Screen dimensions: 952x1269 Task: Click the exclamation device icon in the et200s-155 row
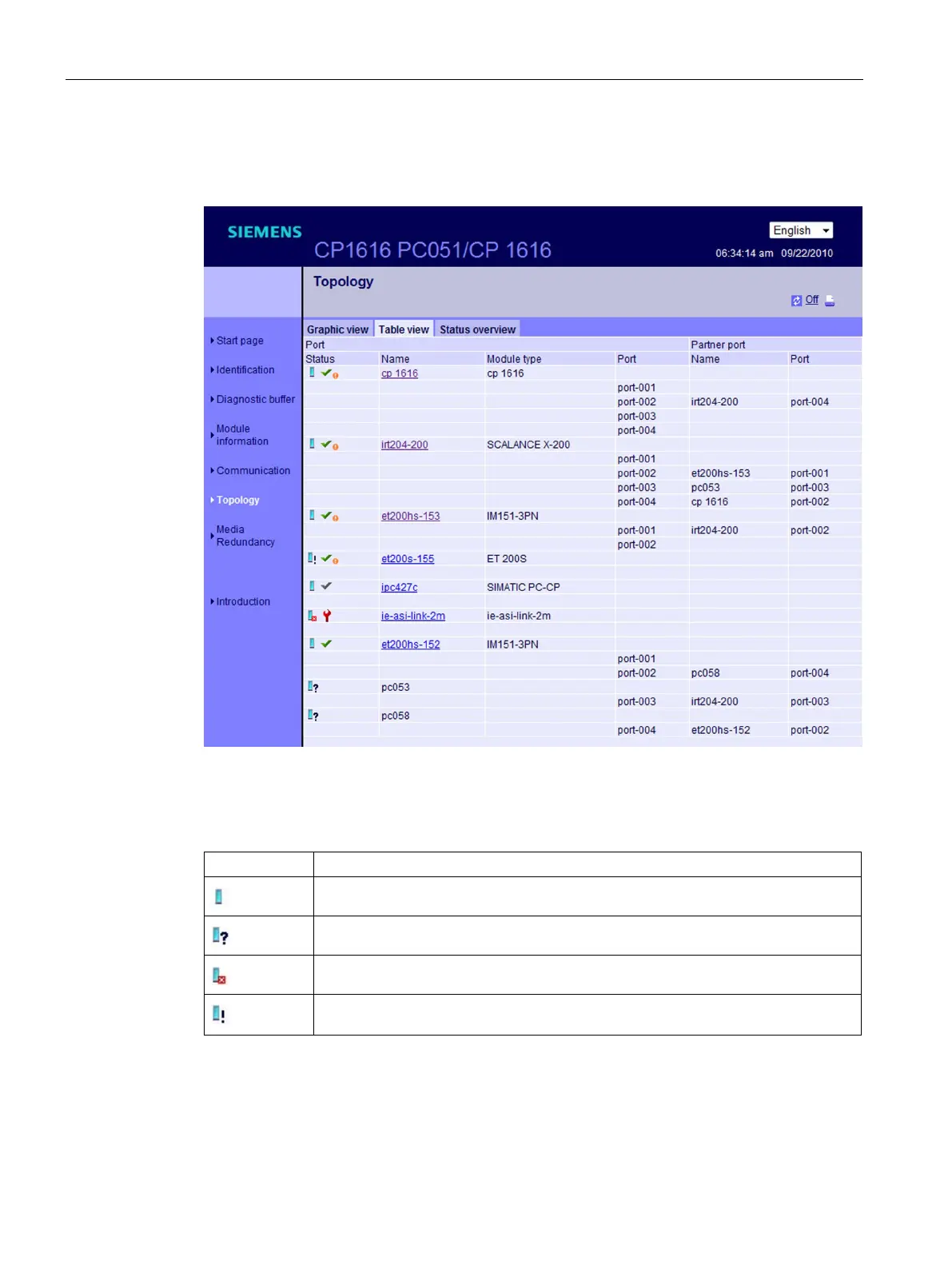click(x=313, y=558)
